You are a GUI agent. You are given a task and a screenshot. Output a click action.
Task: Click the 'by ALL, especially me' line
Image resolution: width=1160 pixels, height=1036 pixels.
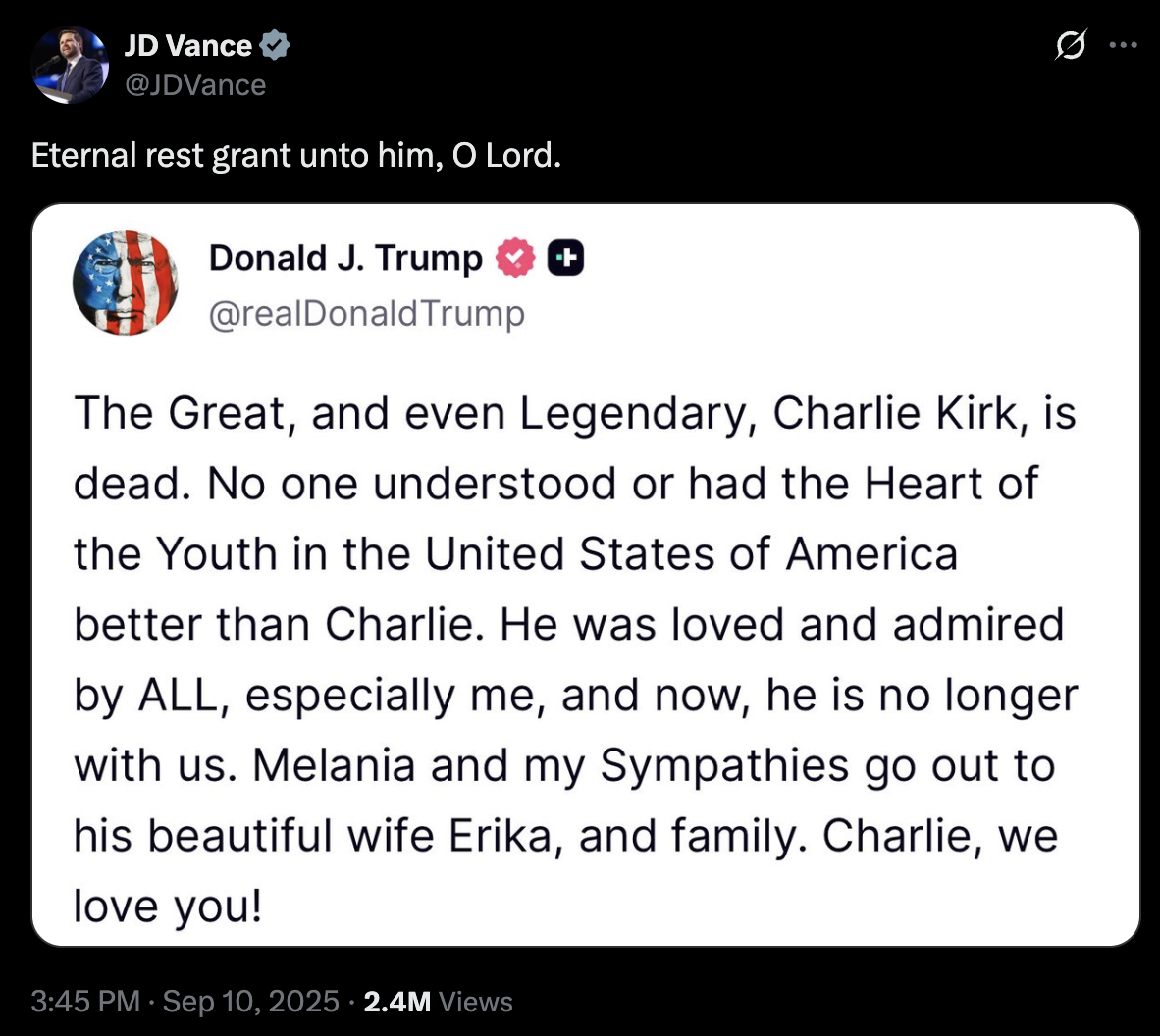coord(574,695)
